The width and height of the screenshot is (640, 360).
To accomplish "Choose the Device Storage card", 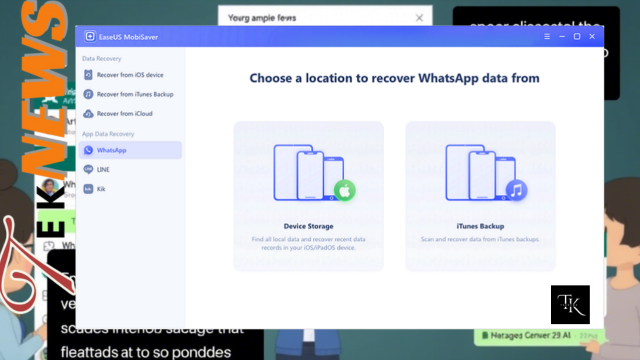I will 309,196.
